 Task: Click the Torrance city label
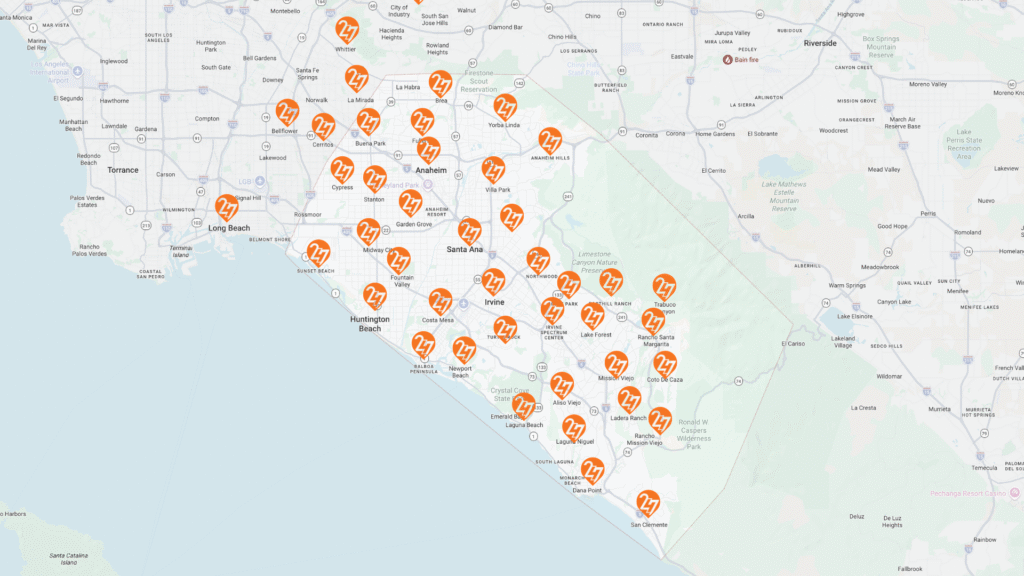point(123,170)
